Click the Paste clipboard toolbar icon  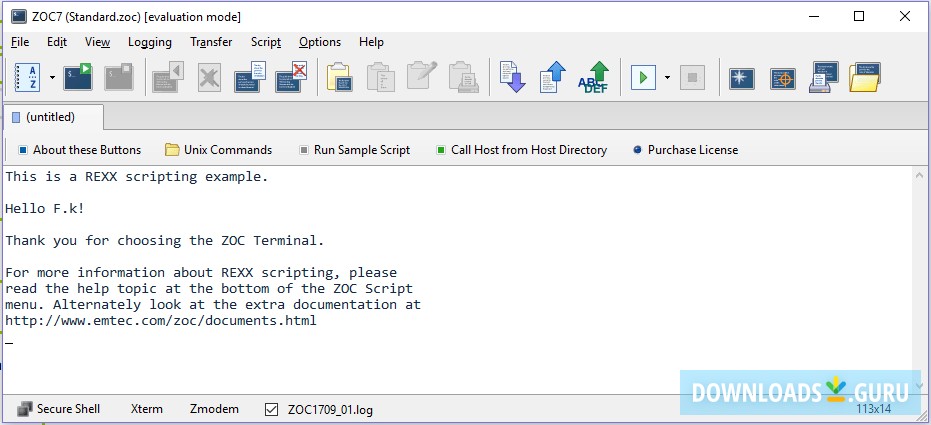(x=340, y=77)
